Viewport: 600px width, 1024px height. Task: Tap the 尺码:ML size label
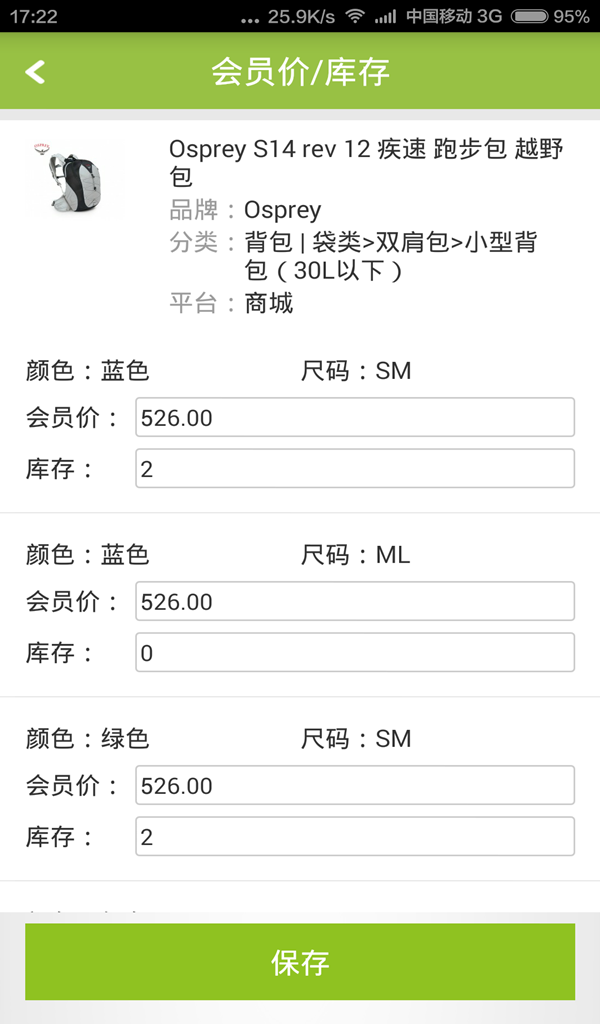coord(356,555)
